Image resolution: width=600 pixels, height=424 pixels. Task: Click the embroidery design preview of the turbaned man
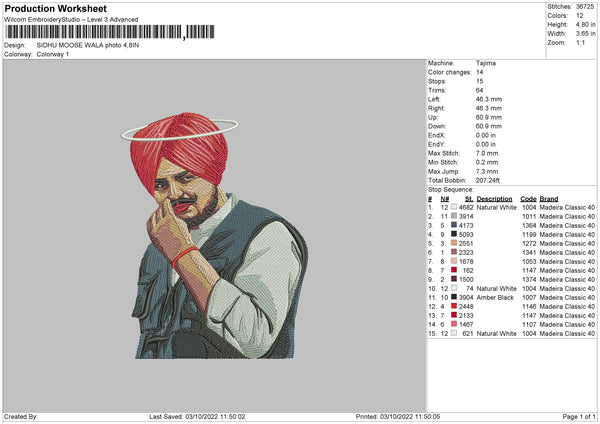point(214,235)
